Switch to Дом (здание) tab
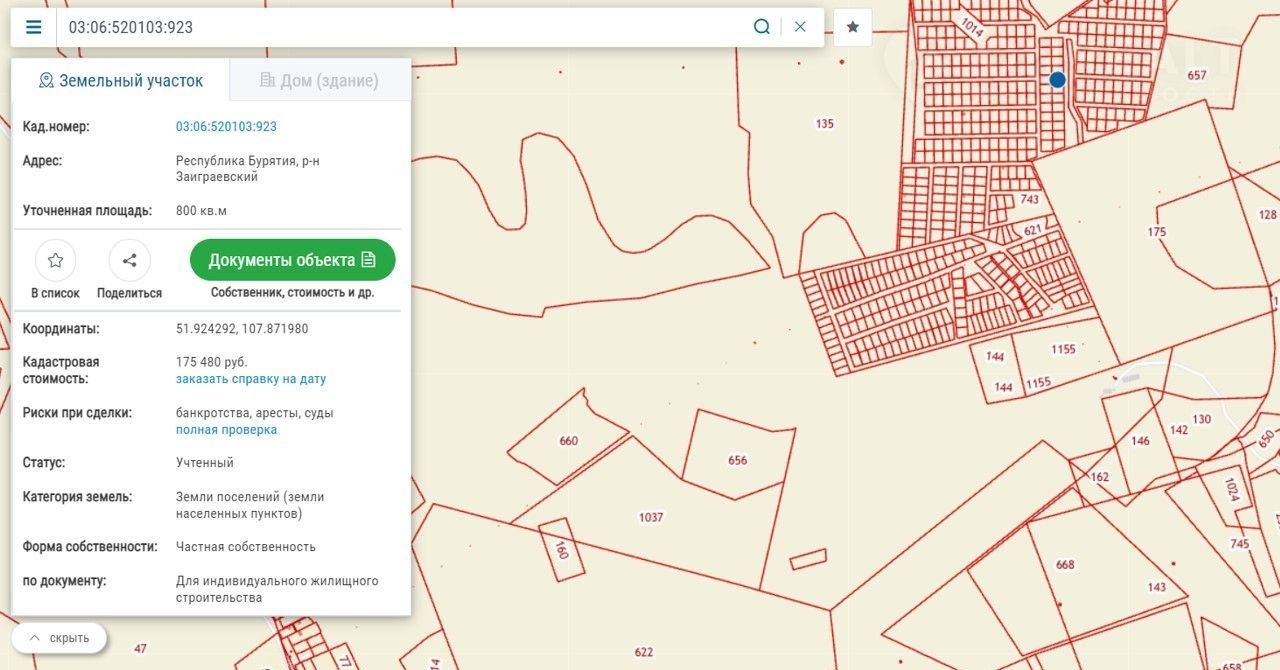This screenshot has height=670, width=1280. (x=319, y=81)
